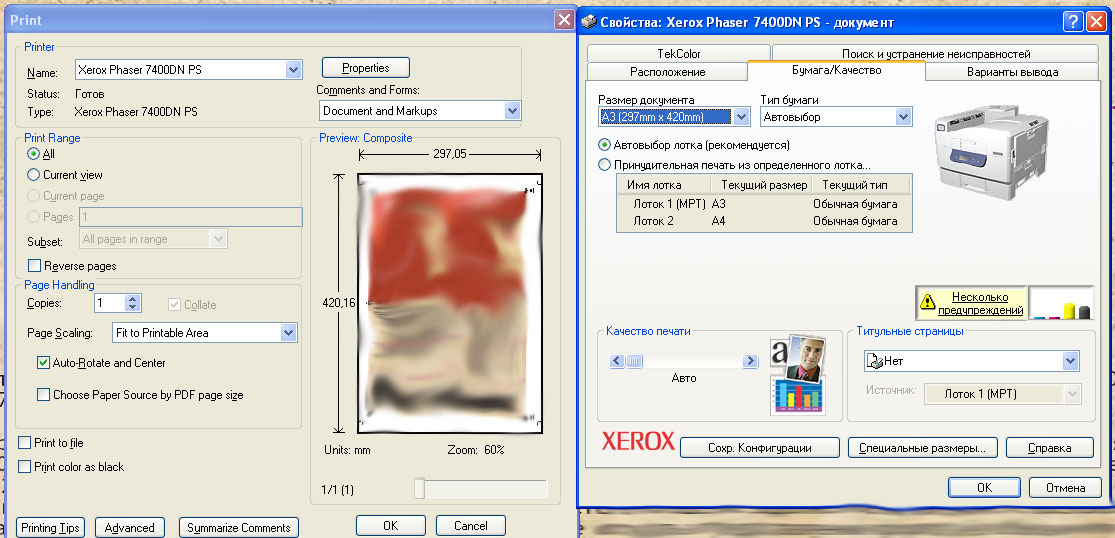Click the Справка button
The height and width of the screenshot is (538, 1115).
pyautogui.click(x=1050, y=448)
